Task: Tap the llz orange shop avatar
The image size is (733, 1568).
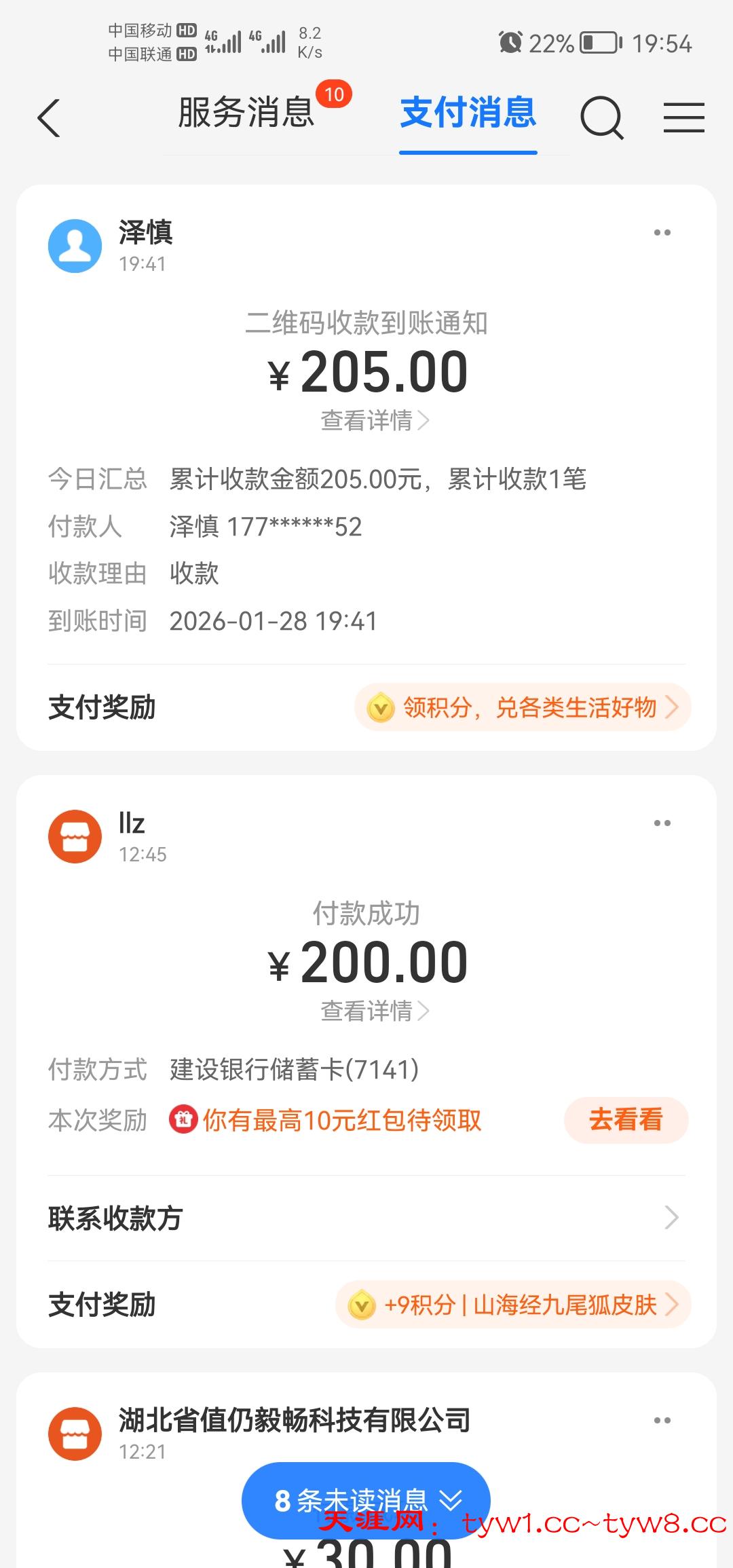Action: click(75, 836)
